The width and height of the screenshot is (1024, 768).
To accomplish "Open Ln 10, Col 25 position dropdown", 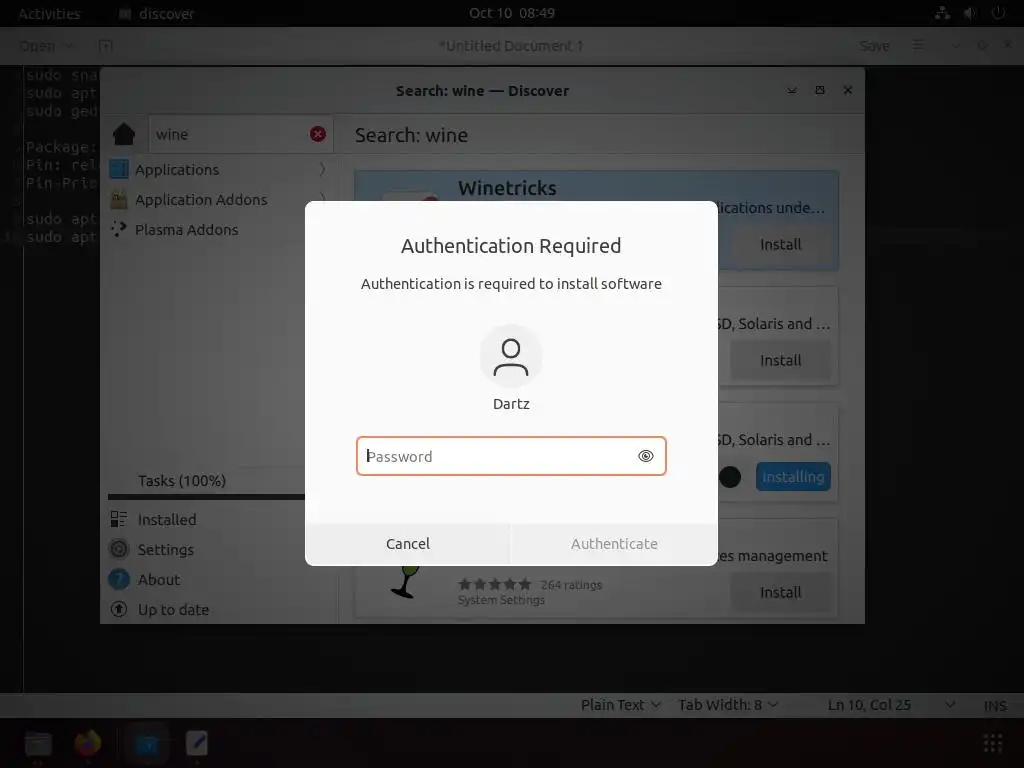I will (x=891, y=705).
